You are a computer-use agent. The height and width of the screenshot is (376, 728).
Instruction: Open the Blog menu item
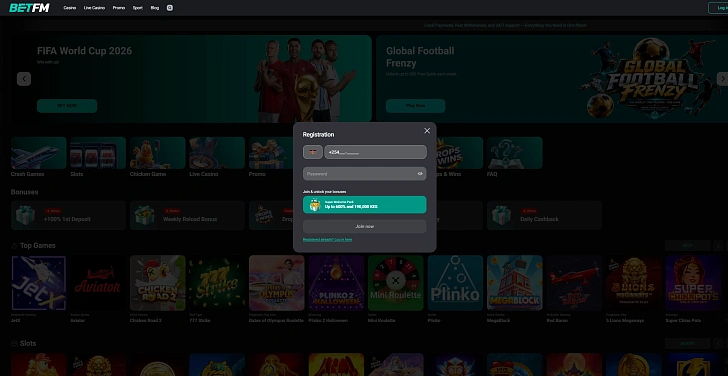pos(155,8)
